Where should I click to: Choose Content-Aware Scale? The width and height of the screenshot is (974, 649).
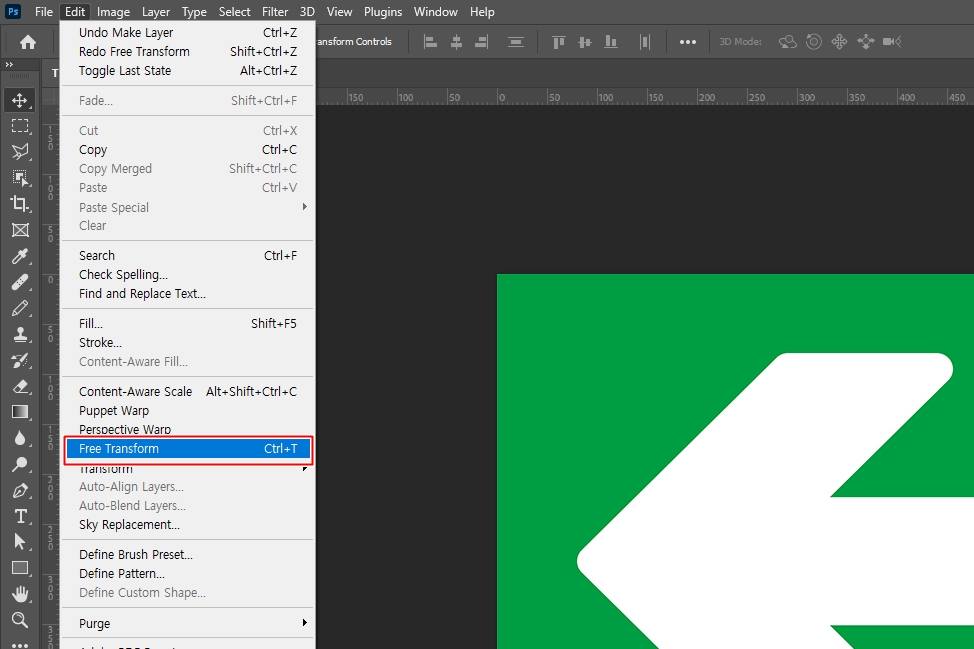point(188,391)
